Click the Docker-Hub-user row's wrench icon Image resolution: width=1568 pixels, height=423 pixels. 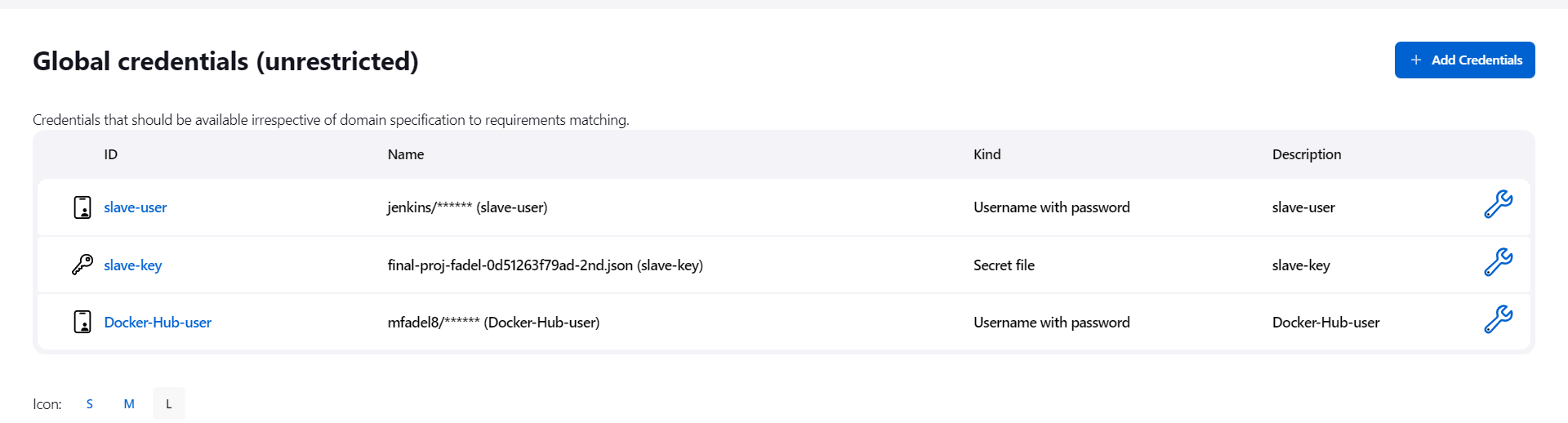[x=1498, y=319]
